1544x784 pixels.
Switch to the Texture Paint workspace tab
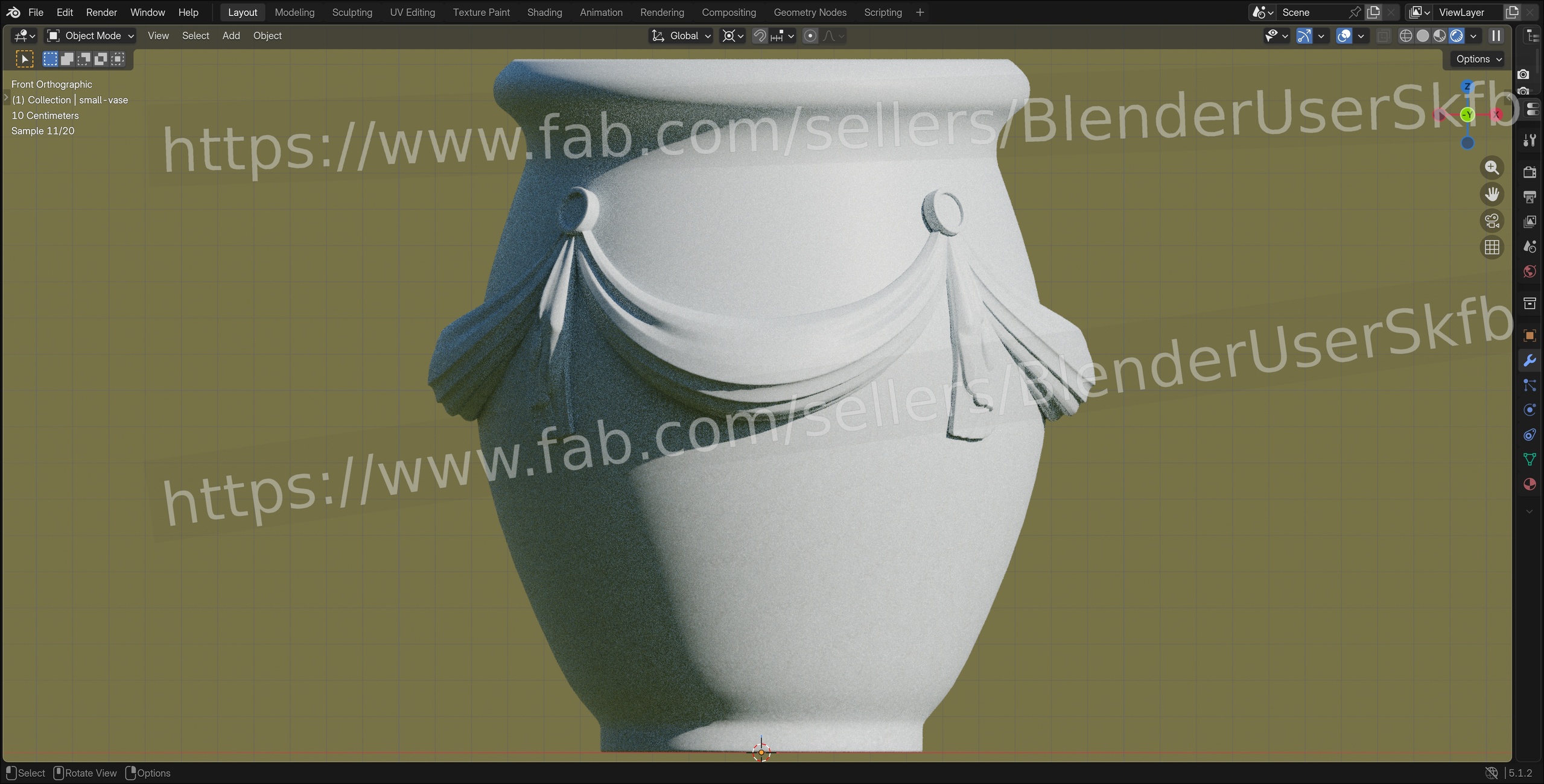pos(481,12)
